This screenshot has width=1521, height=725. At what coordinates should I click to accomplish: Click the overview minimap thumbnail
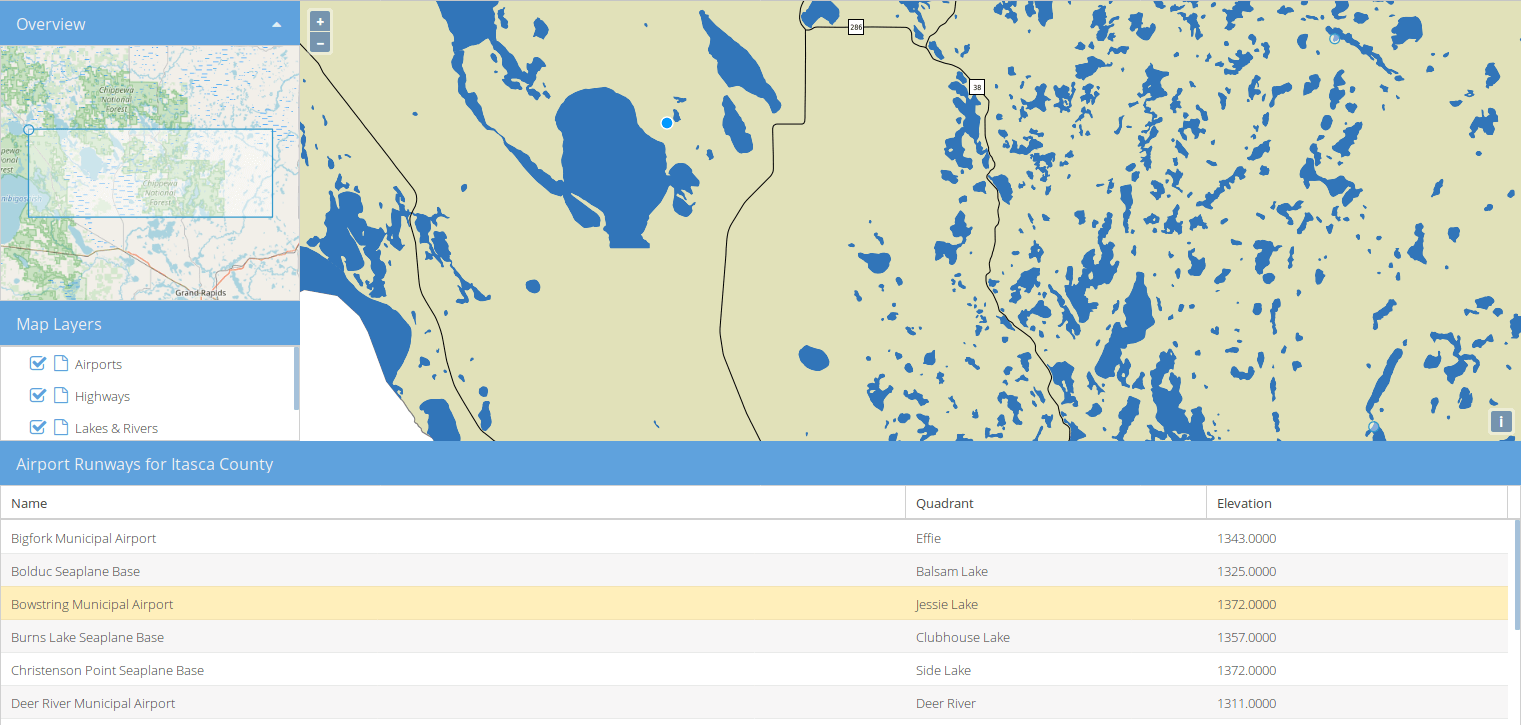[150, 173]
